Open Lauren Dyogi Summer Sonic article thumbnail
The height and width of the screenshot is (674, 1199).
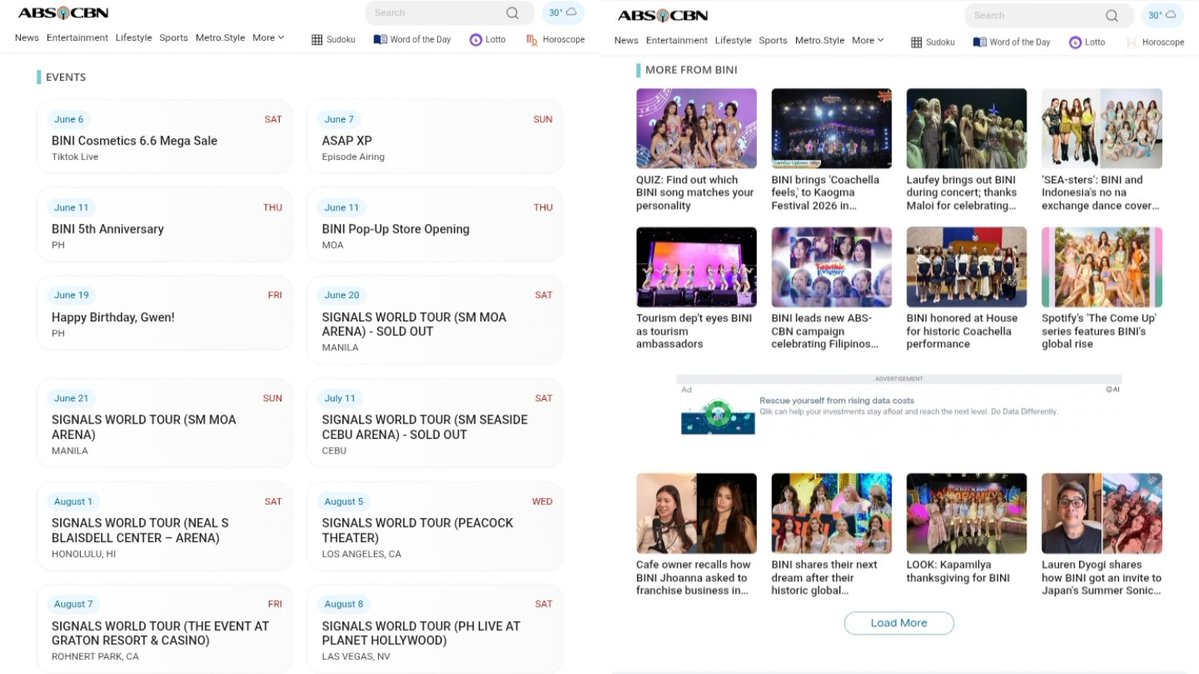(x=1102, y=513)
